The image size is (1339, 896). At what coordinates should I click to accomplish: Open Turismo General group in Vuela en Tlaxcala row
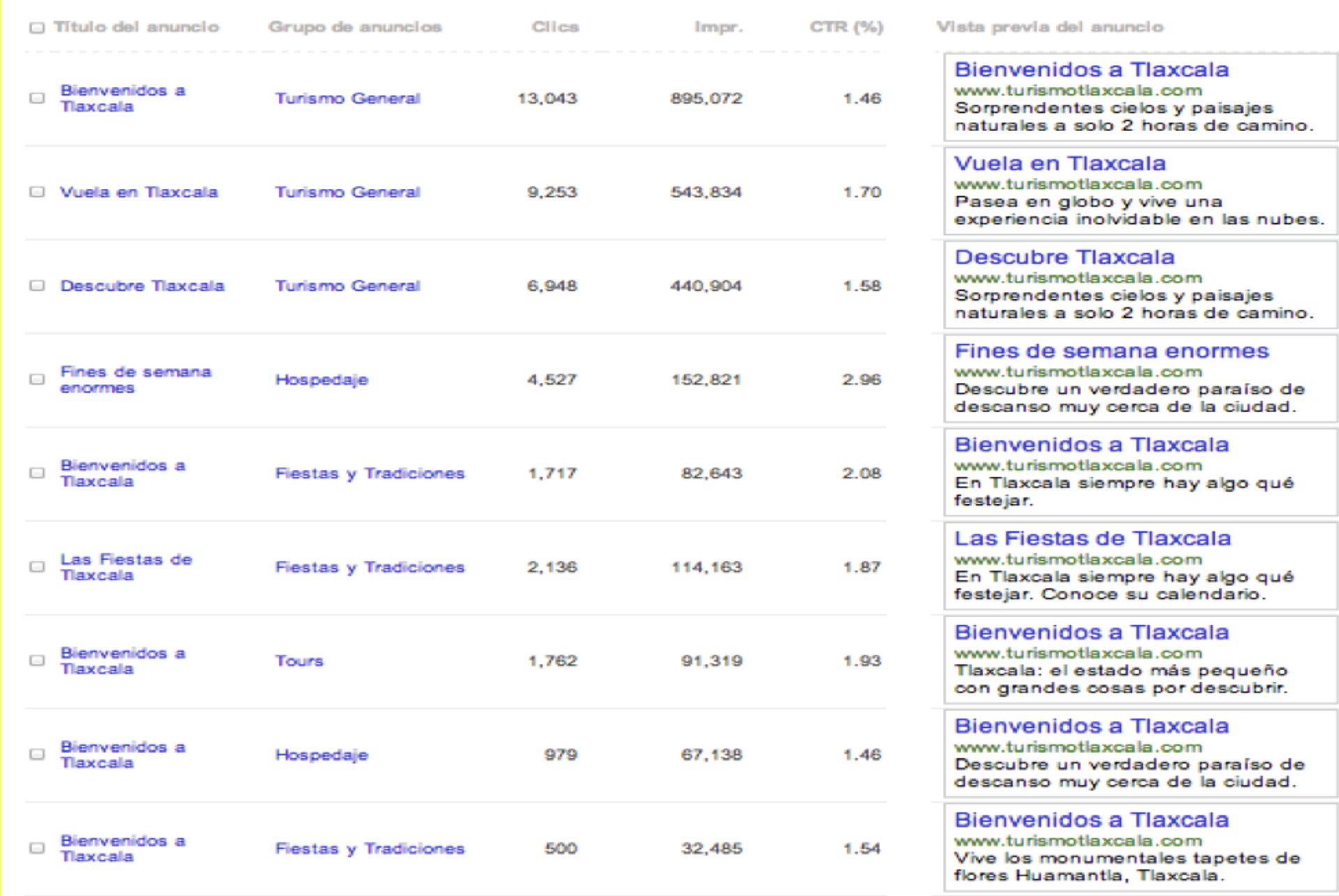click(x=347, y=192)
